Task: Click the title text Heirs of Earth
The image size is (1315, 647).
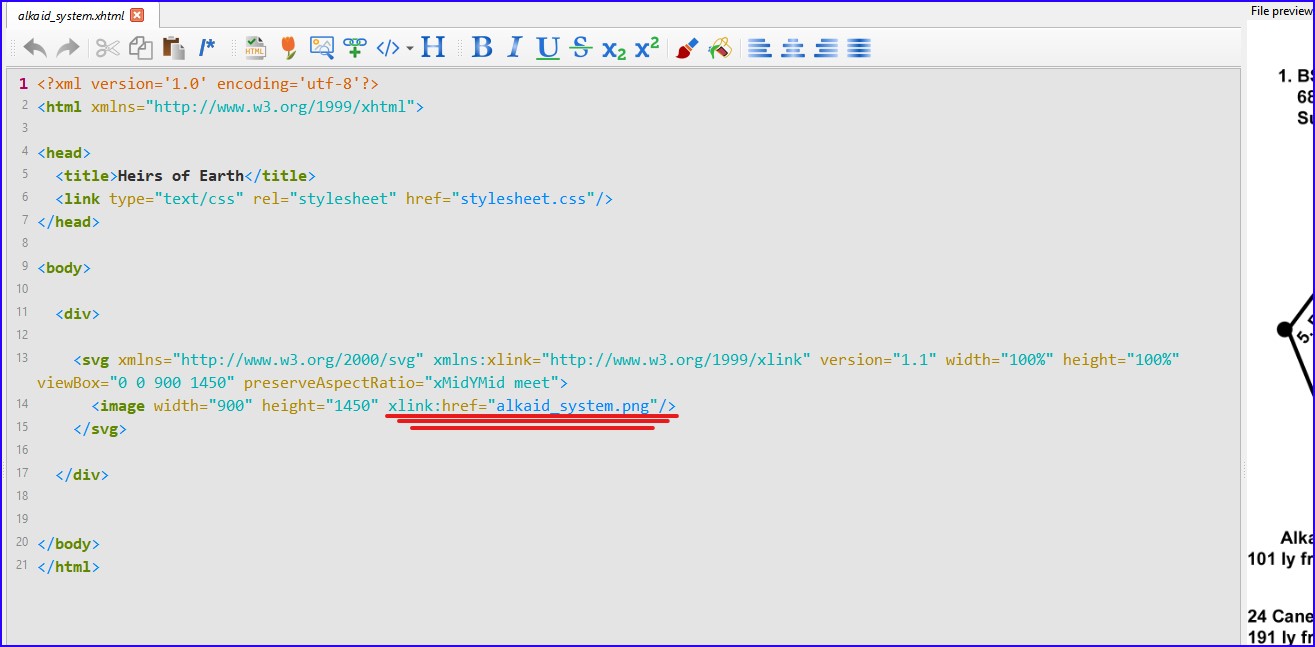Action: tap(181, 176)
